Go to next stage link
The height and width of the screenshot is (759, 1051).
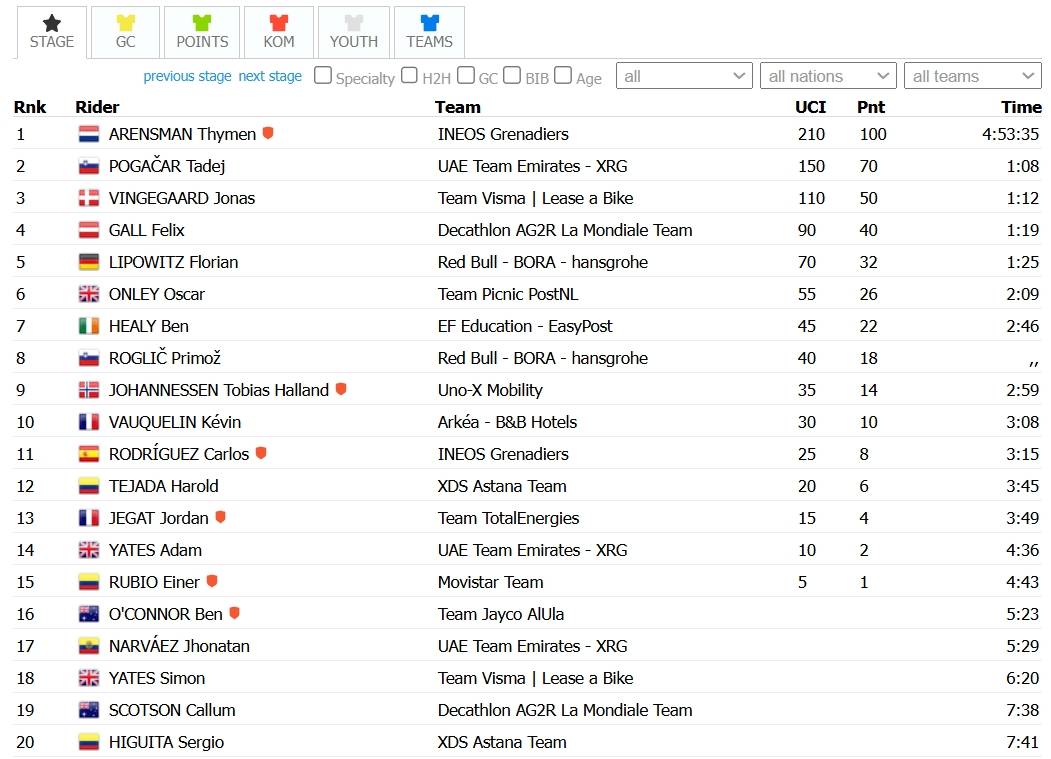[x=270, y=76]
